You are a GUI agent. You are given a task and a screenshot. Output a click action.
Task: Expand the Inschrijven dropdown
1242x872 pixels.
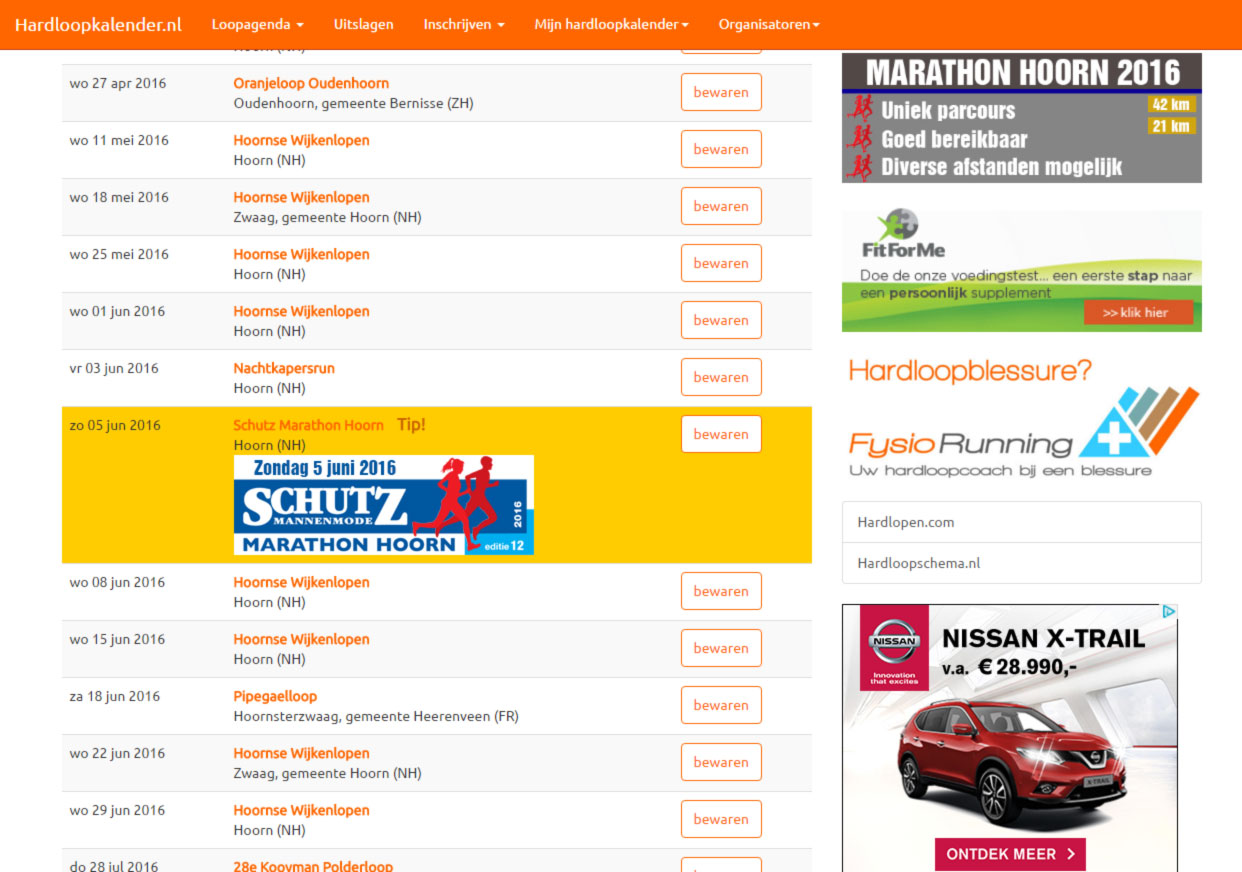pos(463,25)
